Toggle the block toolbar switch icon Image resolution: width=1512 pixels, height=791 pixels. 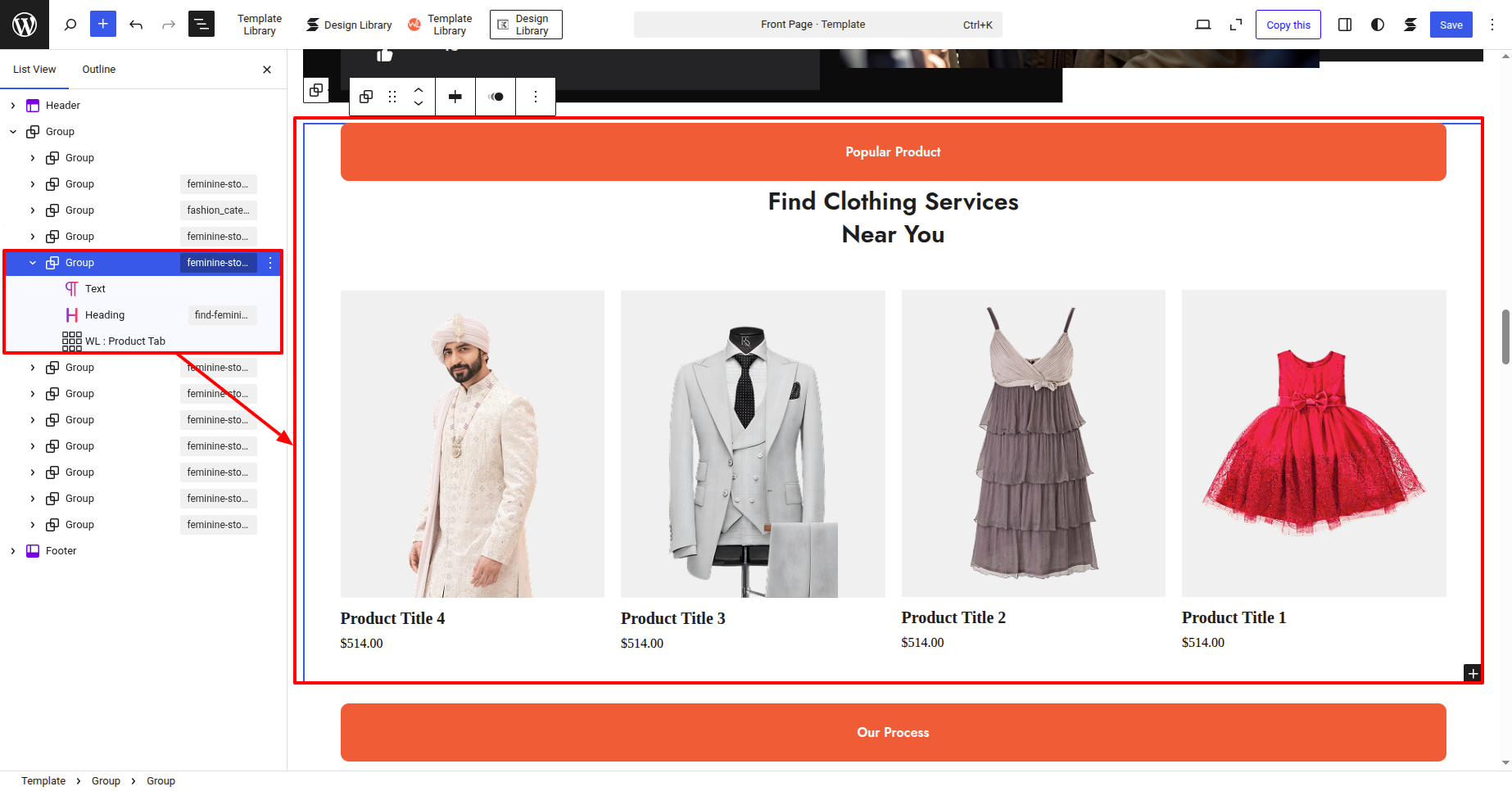coord(496,97)
